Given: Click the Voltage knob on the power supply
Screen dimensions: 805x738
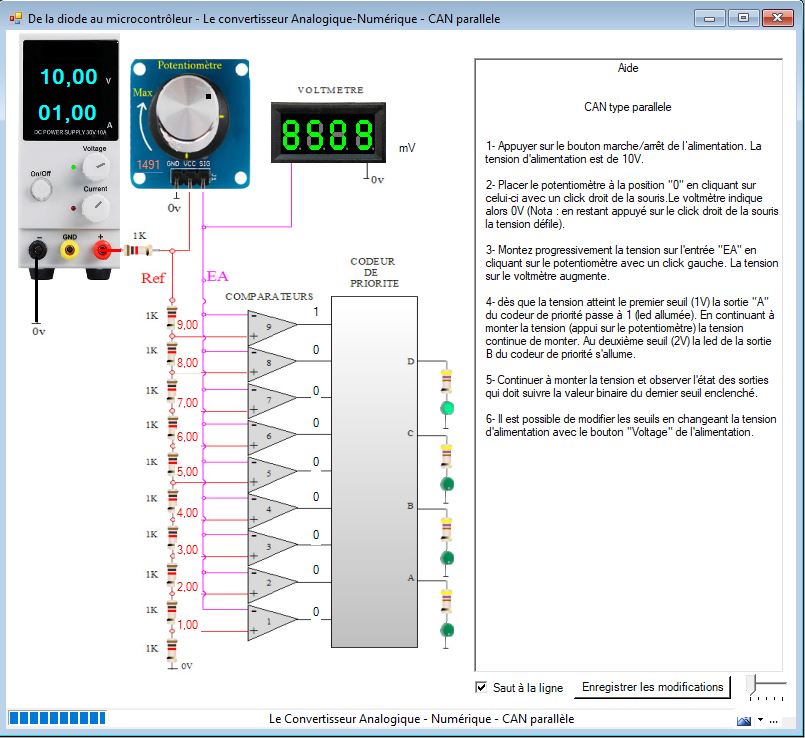Looking at the screenshot, I should [x=95, y=165].
